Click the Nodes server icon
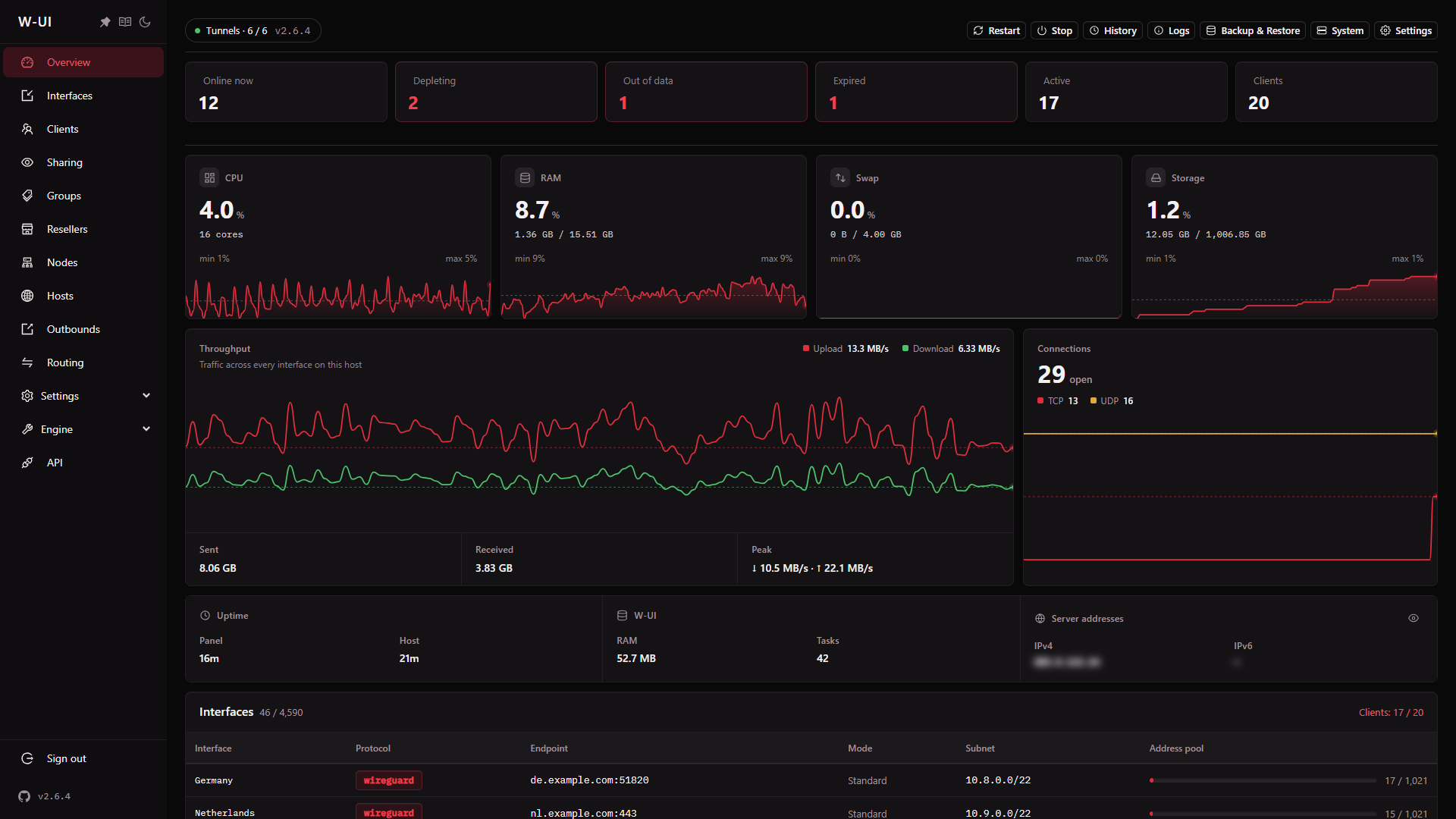 coord(27,262)
